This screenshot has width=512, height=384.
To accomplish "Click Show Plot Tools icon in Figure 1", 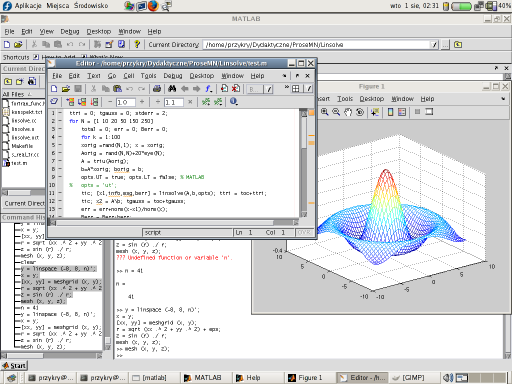I will [x=429, y=112].
